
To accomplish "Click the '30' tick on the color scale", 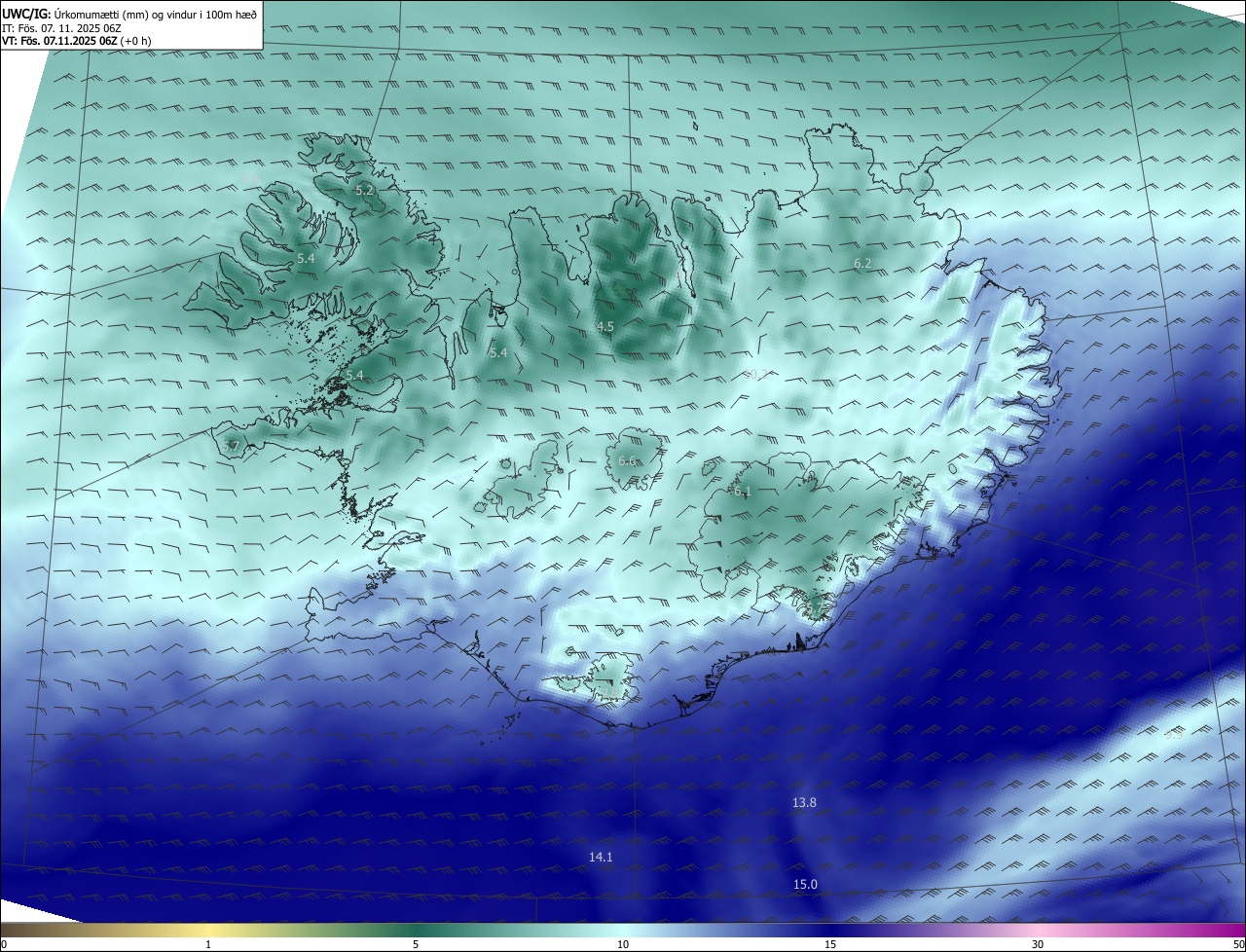I will [1038, 944].
